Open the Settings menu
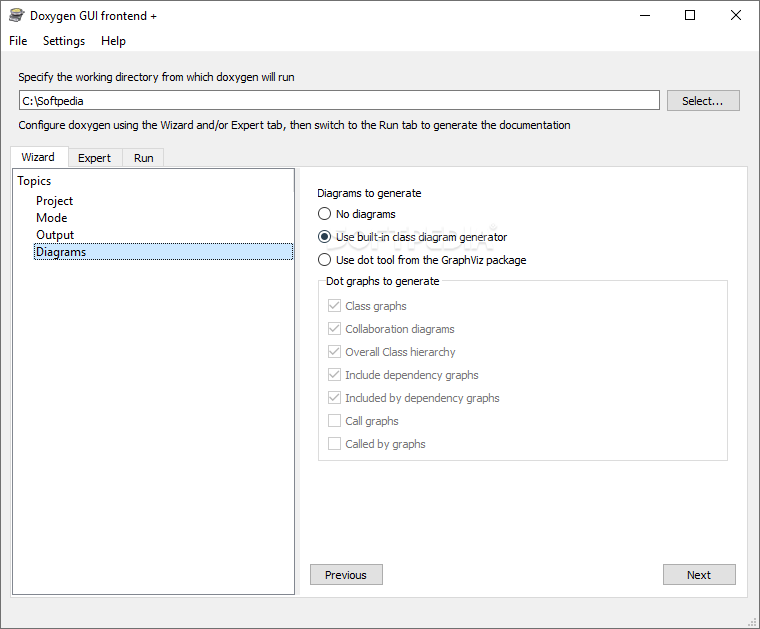Screen dimensions: 760x629 tap(64, 41)
